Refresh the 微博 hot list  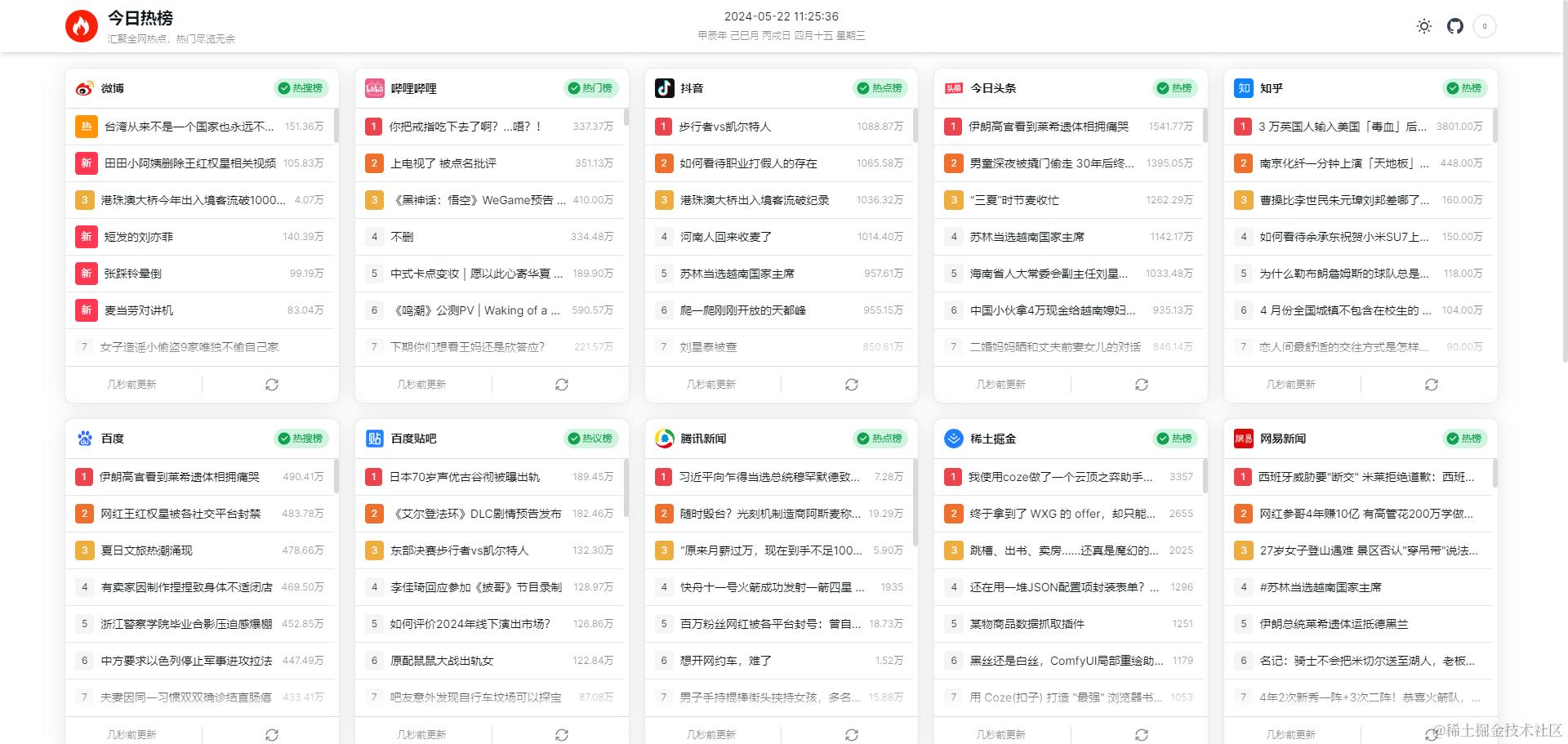click(271, 385)
